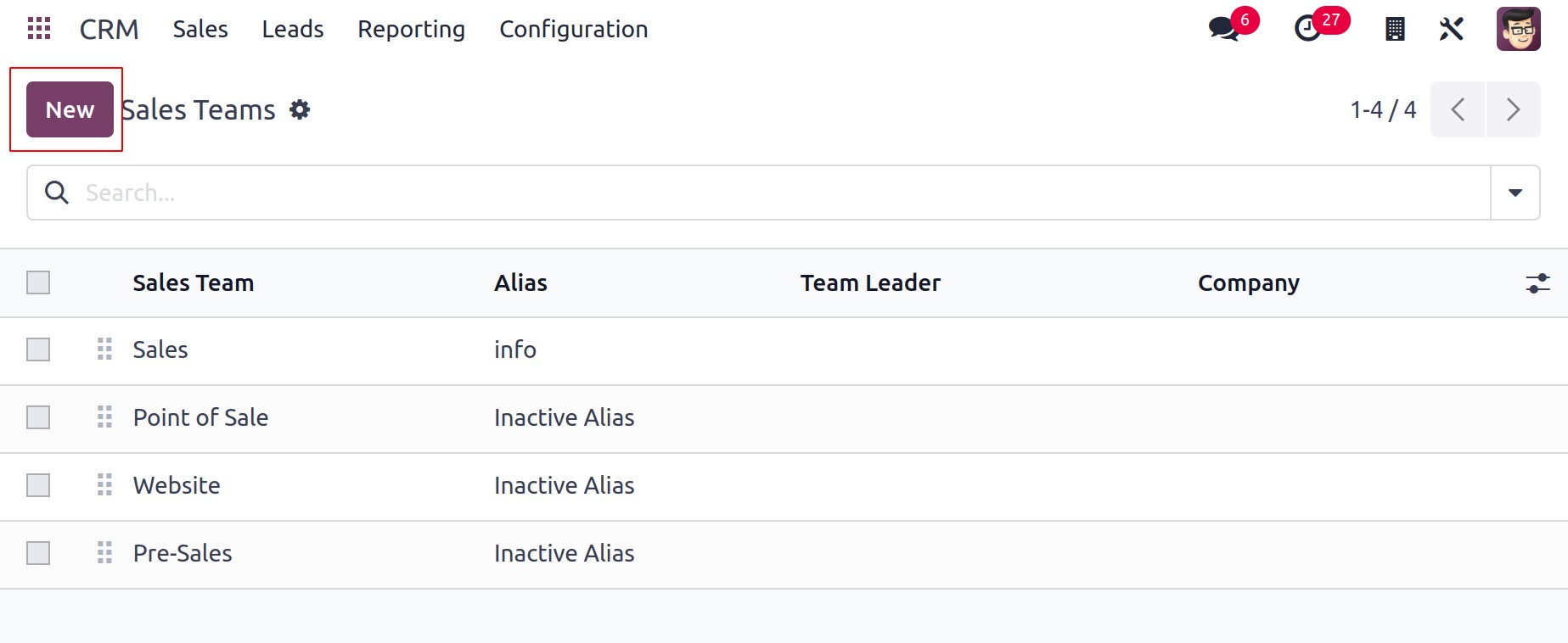Check the Point of Sale row checkbox
This screenshot has height=643, width=1568.
click(38, 417)
